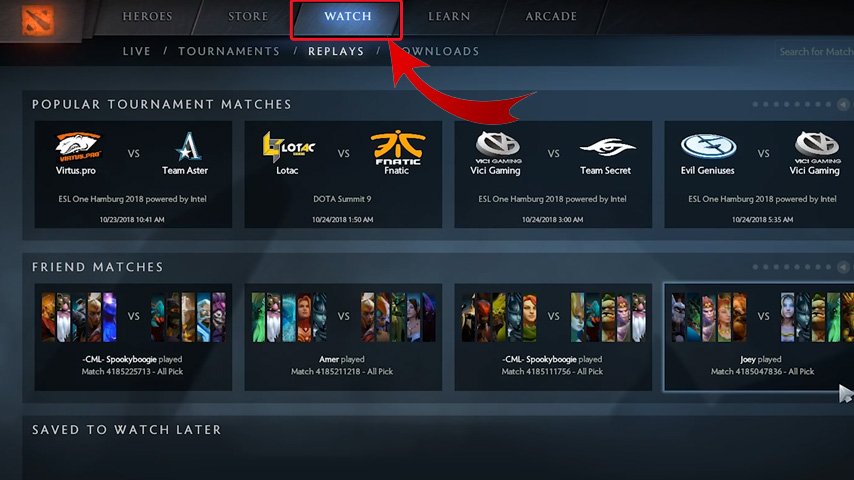The height and width of the screenshot is (480, 854).
Task: Click the Evil Geniuses logo
Action: [708, 147]
